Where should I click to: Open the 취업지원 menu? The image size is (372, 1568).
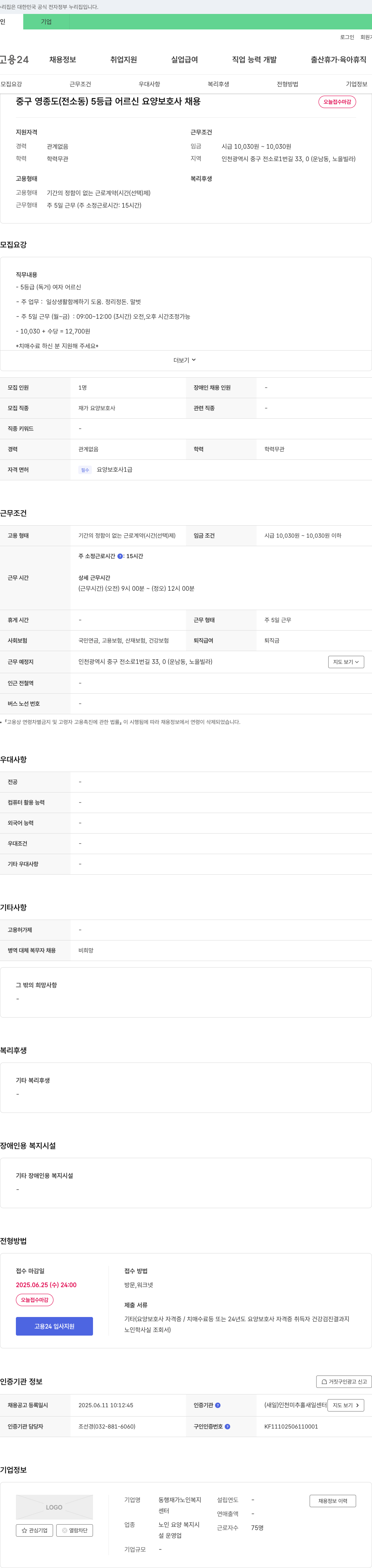(124, 60)
